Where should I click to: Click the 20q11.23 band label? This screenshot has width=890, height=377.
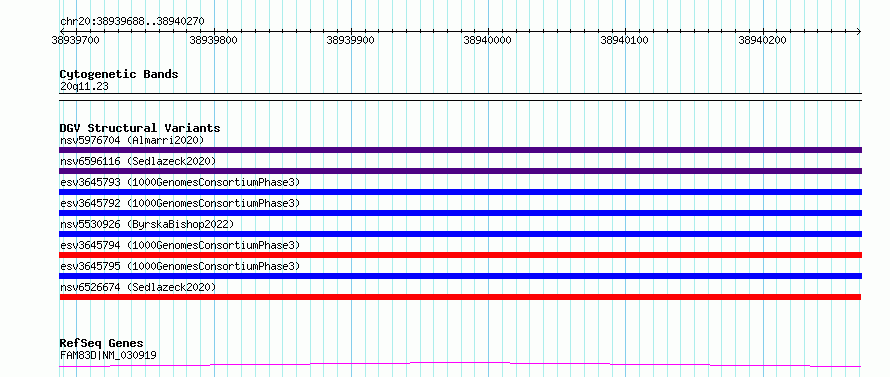[x=84, y=87]
